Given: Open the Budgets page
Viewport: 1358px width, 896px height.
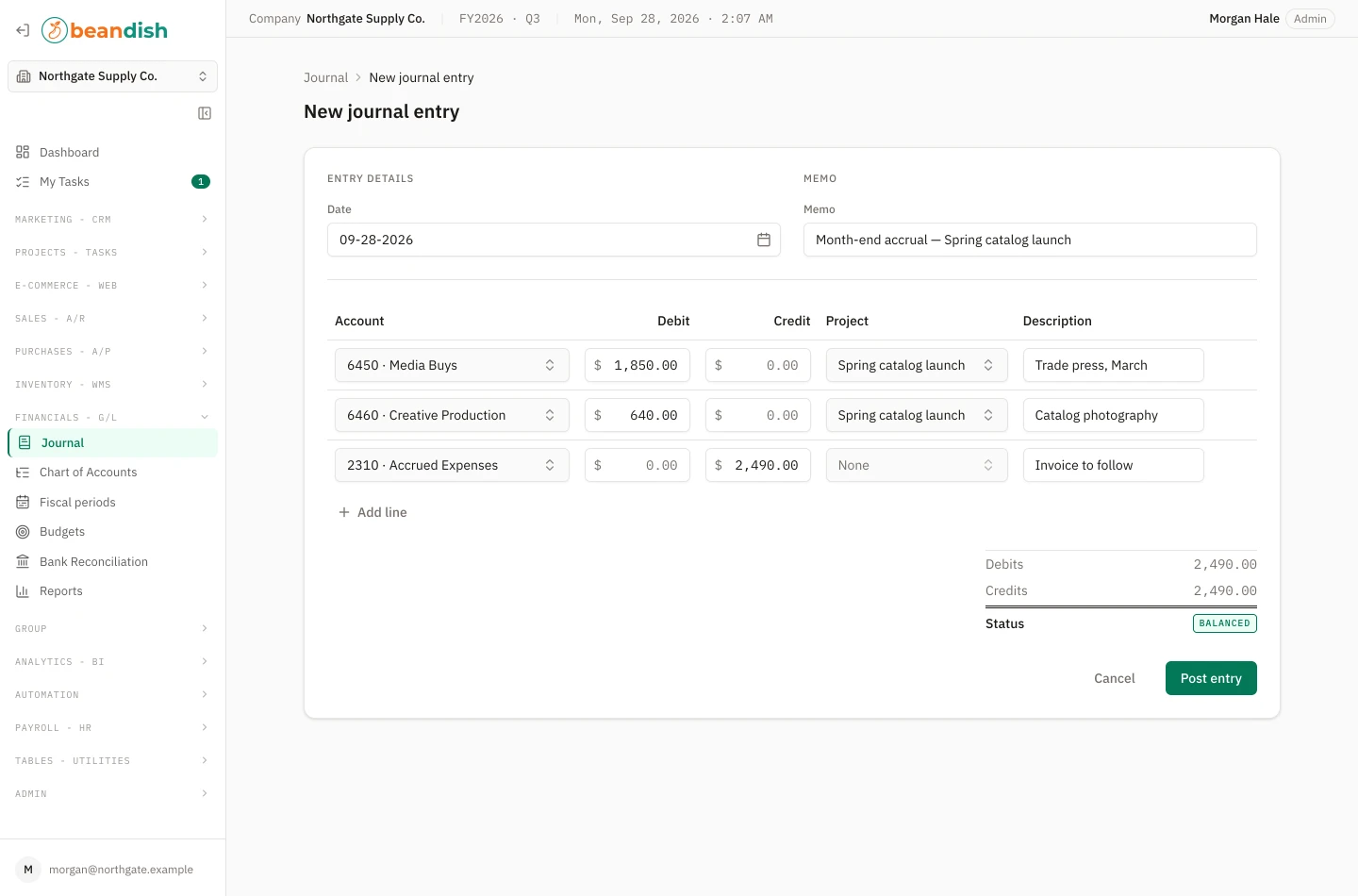Looking at the screenshot, I should pos(112,532).
